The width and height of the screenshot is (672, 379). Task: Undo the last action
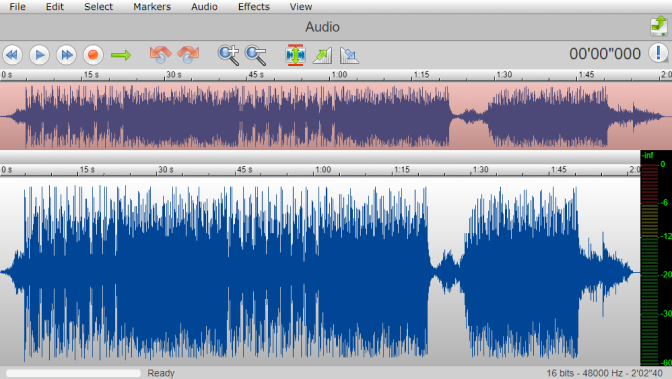click(x=160, y=54)
